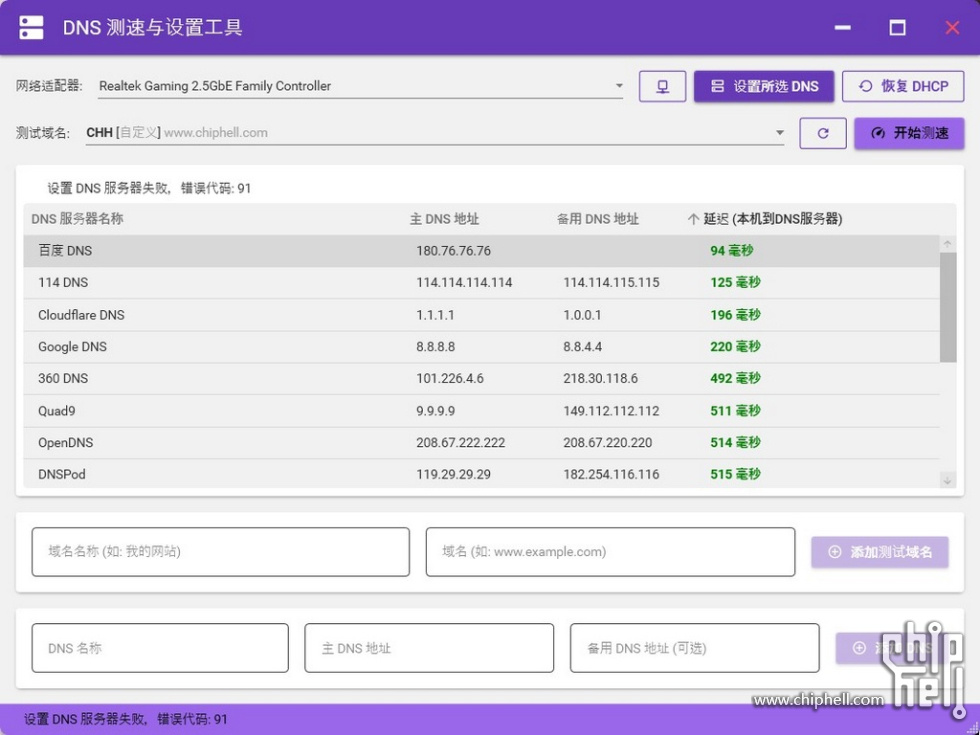Image resolution: width=980 pixels, height=735 pixels.
Task: Click the 114.114.115.115 backup address cell
Action: 611,282
